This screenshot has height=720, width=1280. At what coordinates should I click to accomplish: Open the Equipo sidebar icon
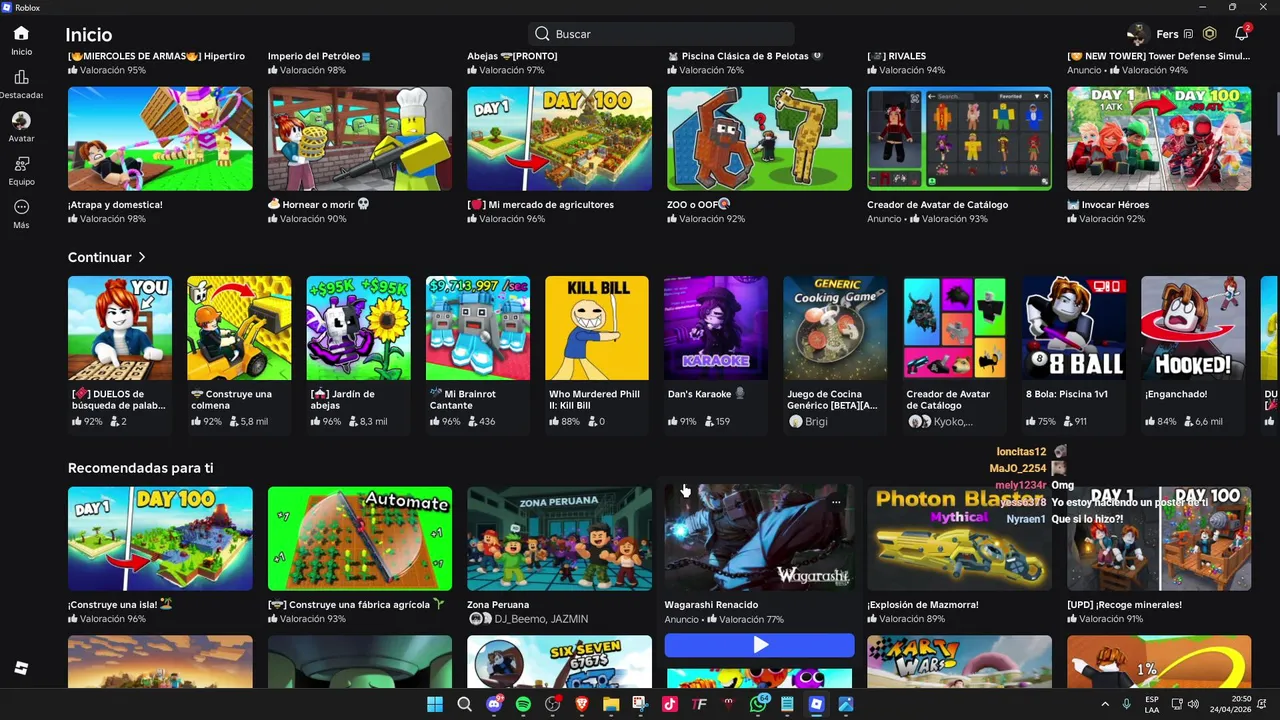tap(21, 164)
